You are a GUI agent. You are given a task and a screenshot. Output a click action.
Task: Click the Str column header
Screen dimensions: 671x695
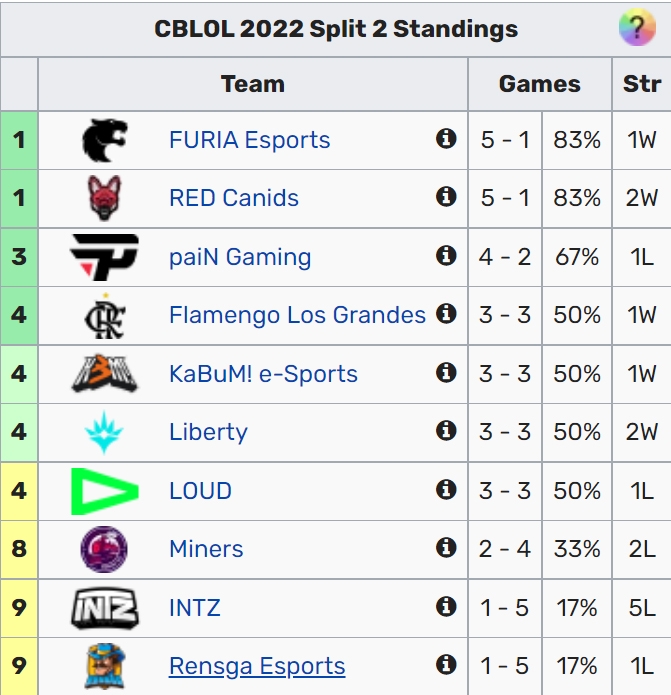641,84
